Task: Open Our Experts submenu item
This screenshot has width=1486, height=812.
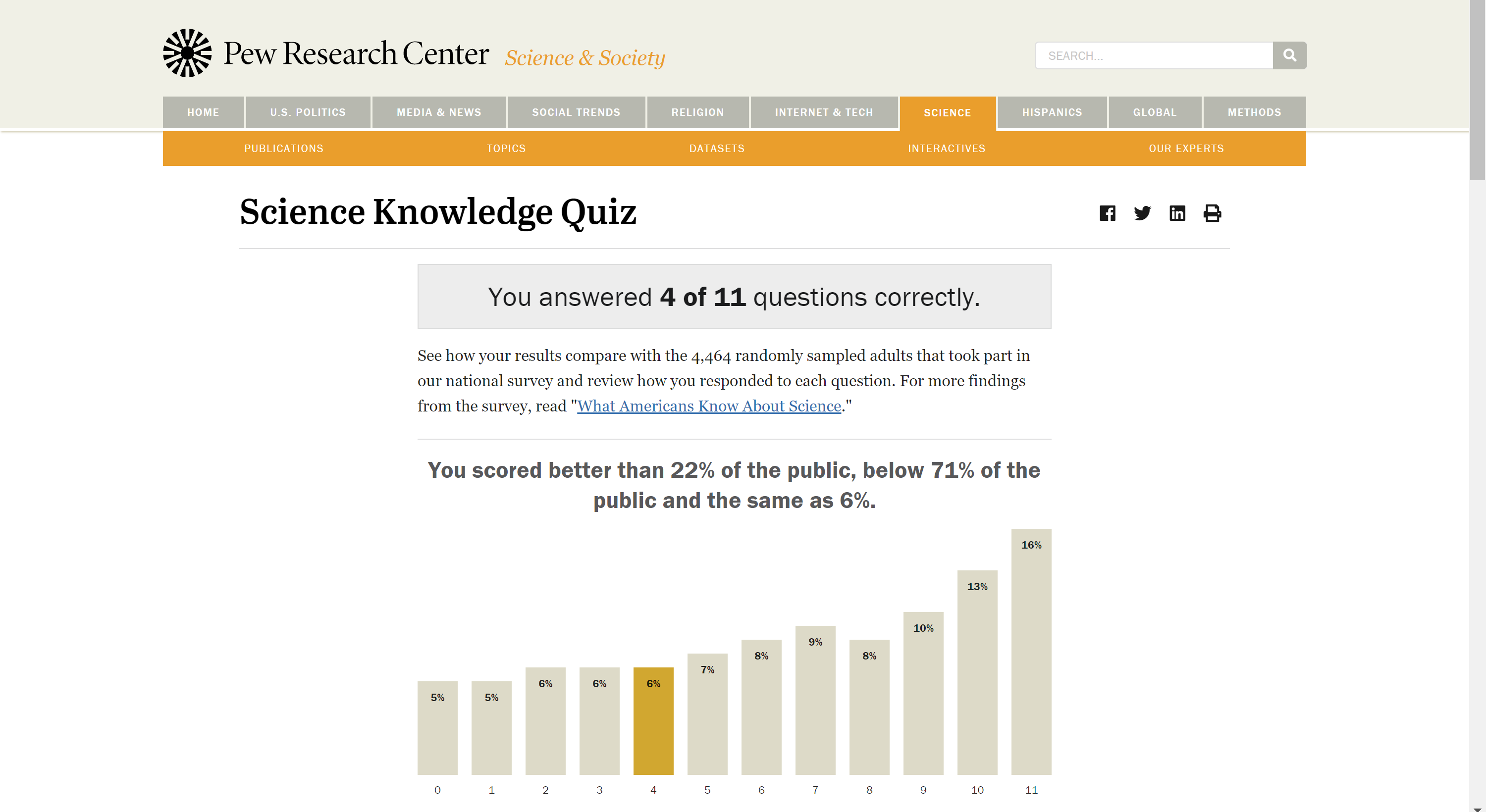Action: 1186,149
